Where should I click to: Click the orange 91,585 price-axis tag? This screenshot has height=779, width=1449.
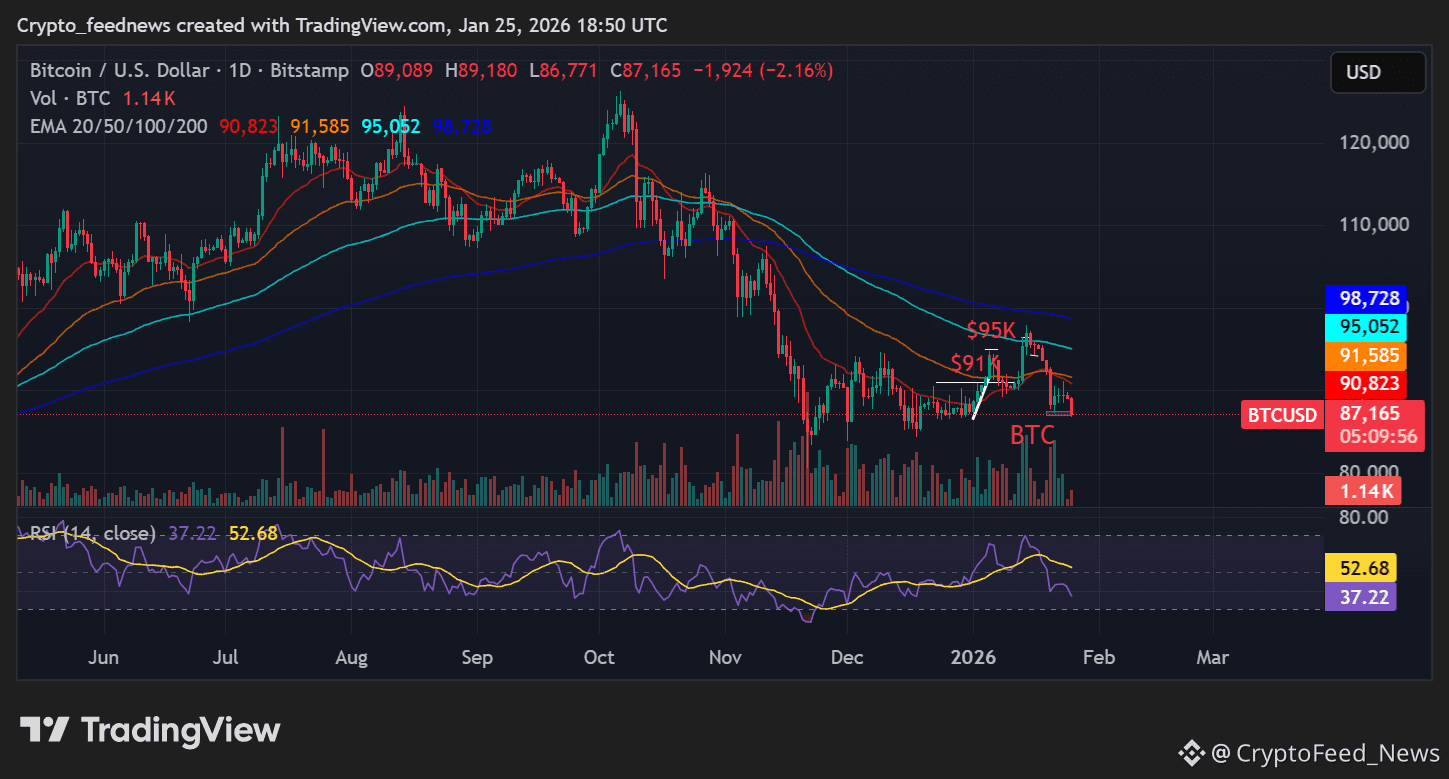click(x=1365, y=355)
